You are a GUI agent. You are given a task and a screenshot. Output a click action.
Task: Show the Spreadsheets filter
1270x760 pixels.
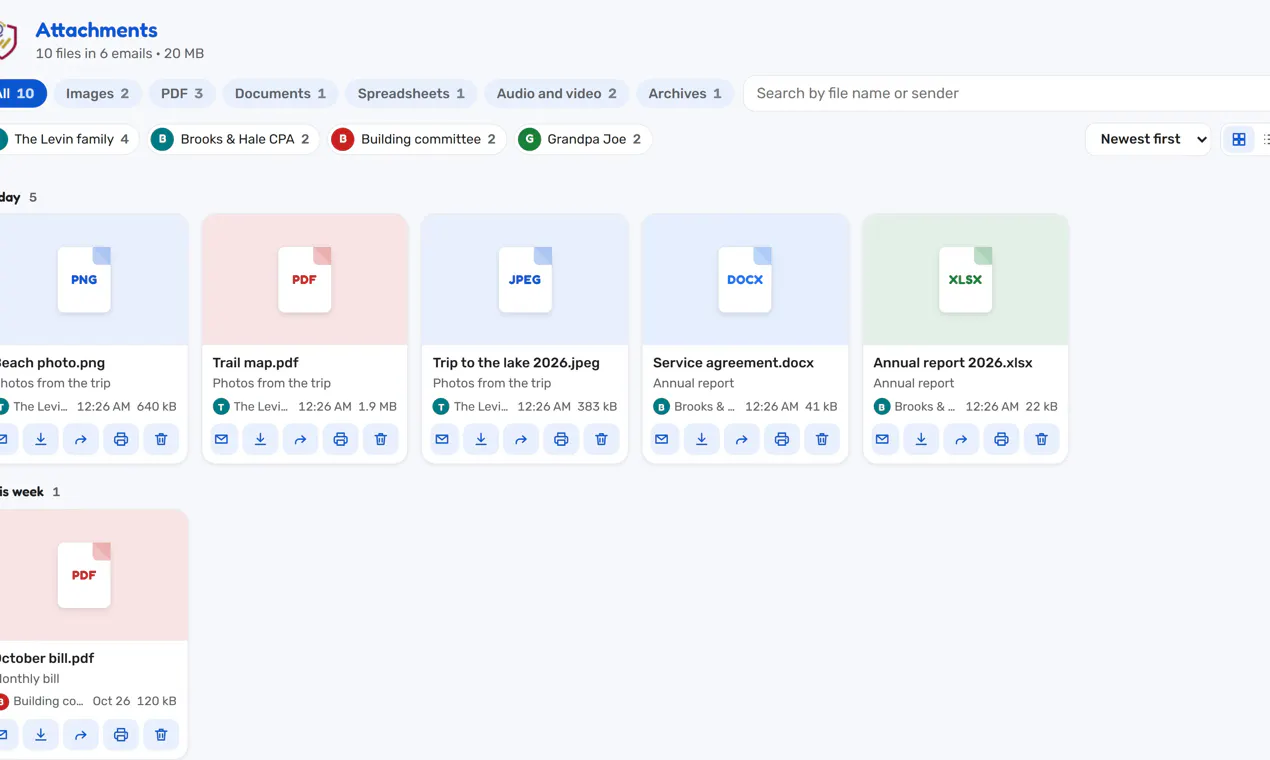(411, 93)
